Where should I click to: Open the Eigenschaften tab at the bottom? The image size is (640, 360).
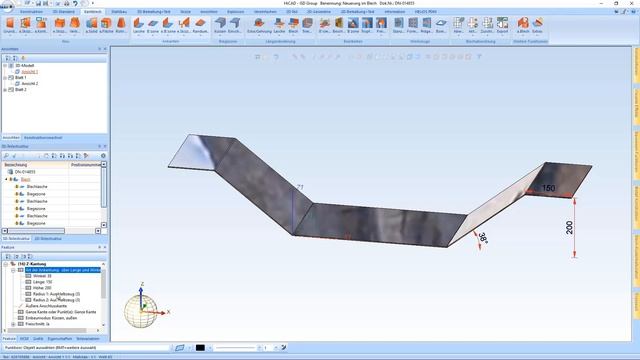[x=60, y=339]
